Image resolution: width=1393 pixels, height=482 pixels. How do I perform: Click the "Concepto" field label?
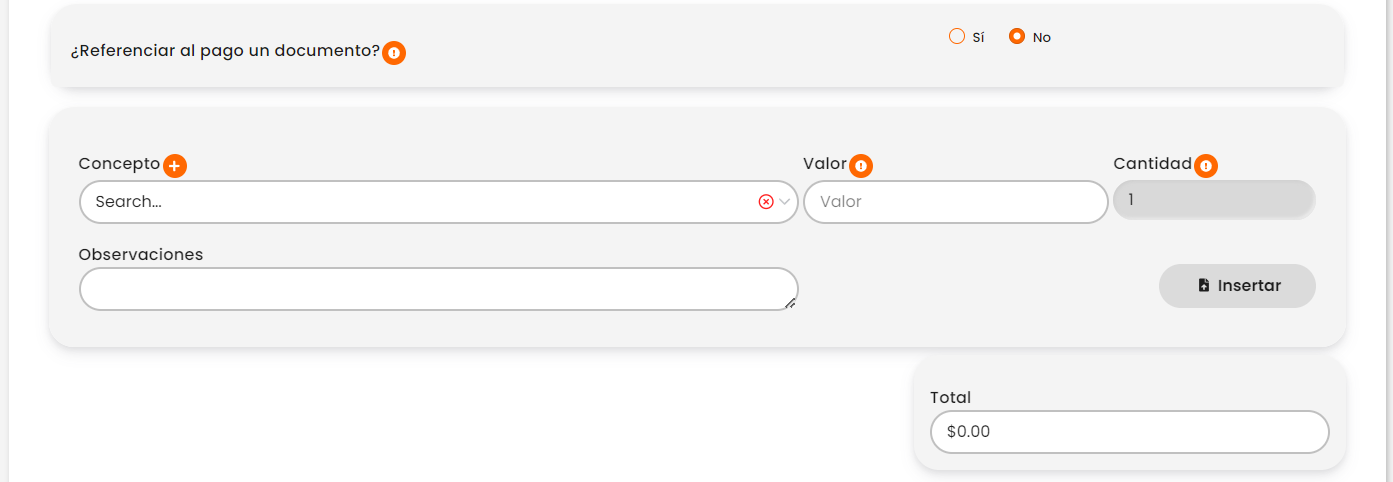click(x=119, y=164)
